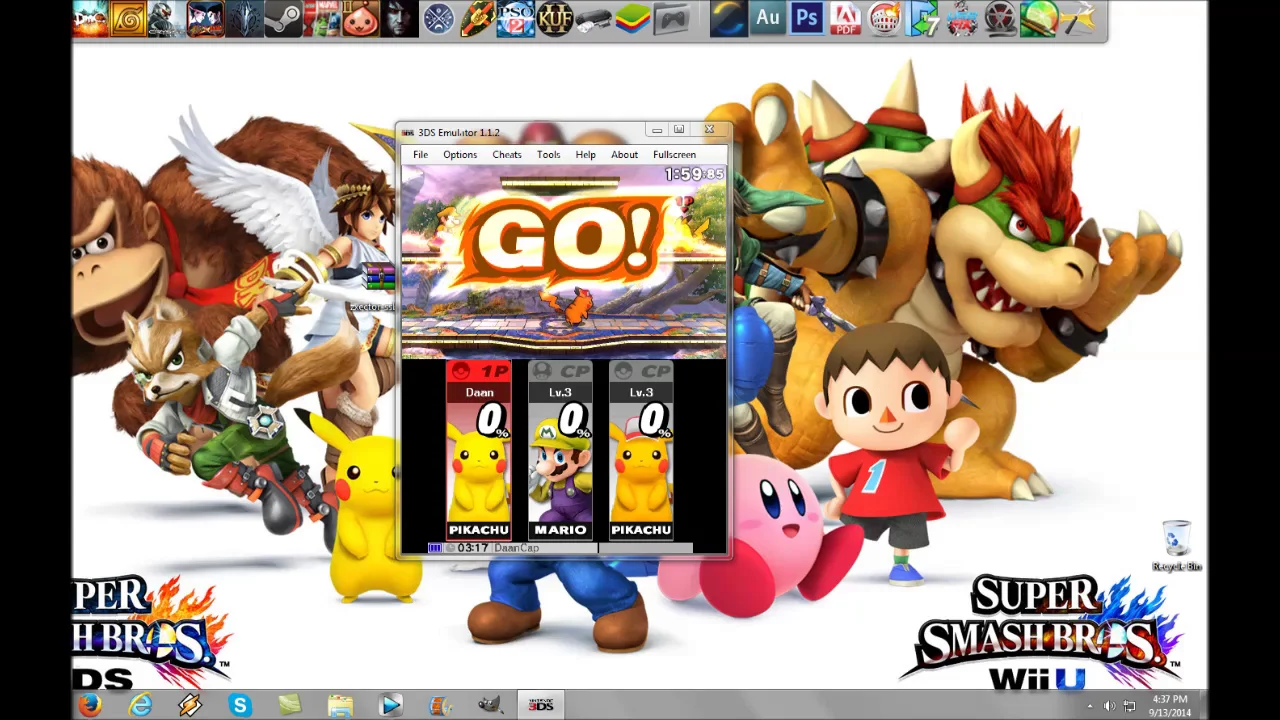Click the 1:59:85 match timer
Image resolution: width=1280 pixels, height=720 pixels.
(x=694, y=175)
